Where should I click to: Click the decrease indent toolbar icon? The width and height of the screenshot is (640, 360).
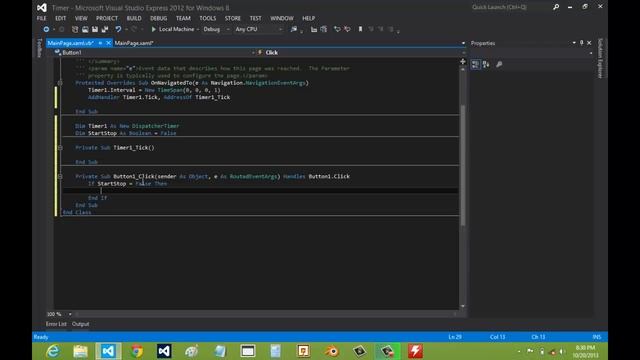[x=313, y=29]
